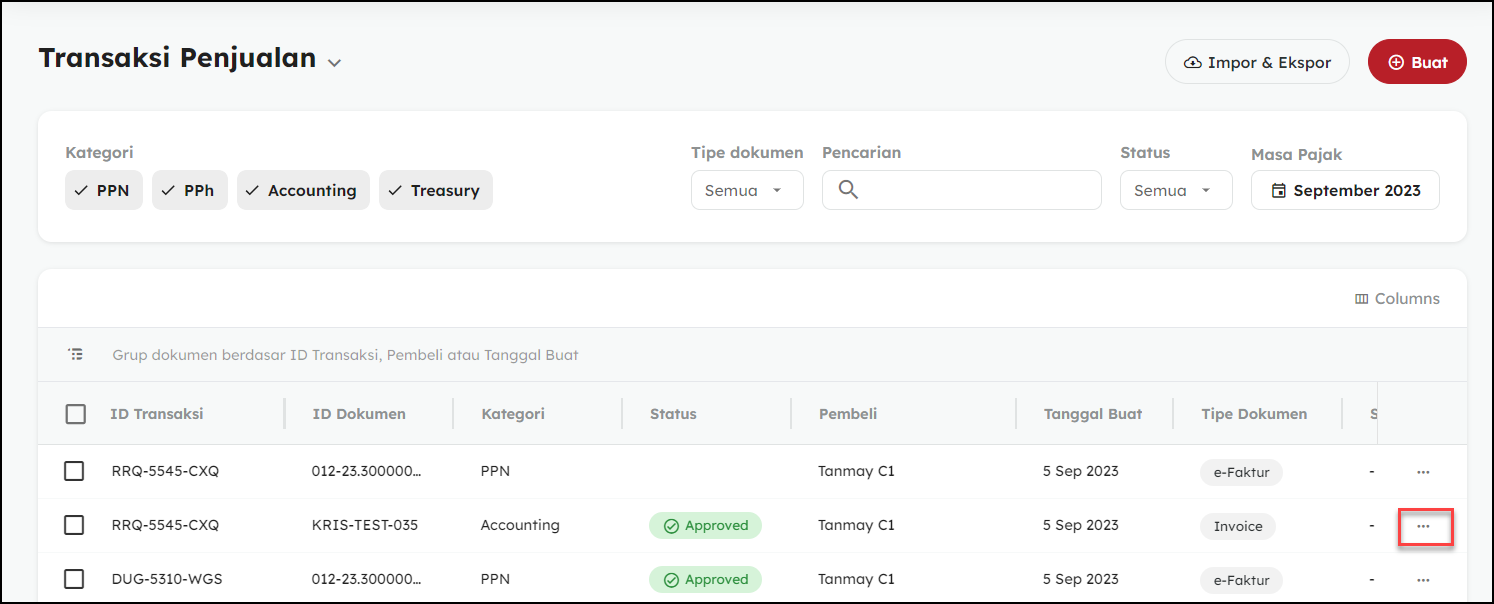The width and height of the screenshot is (1494, 604).
Task: Open three-dot menu for KRIS-TEST-035 row
Action: (x=1423, y=526)
